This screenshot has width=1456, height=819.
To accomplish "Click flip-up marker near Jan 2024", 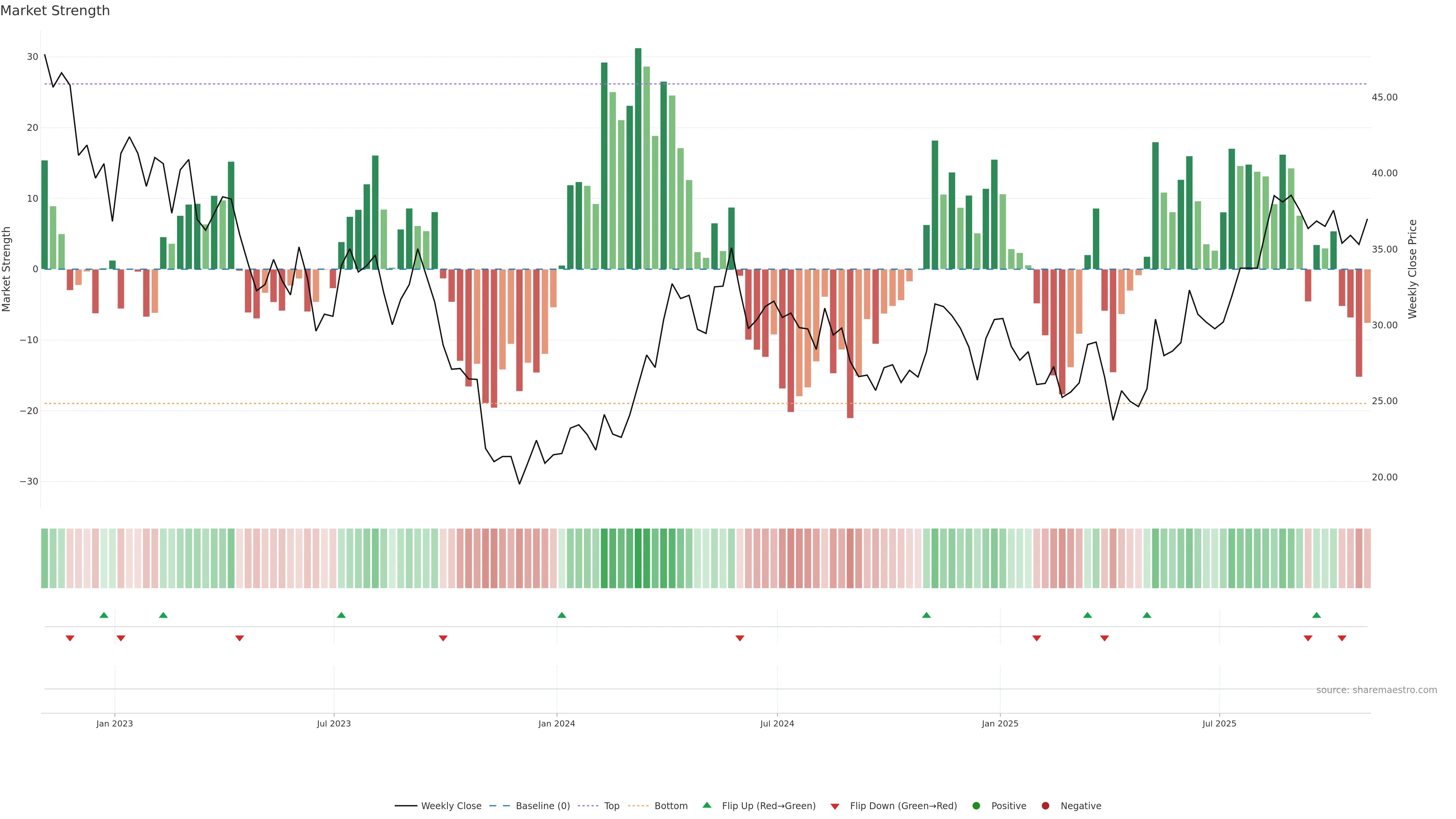I will click(x=561, y=615).
